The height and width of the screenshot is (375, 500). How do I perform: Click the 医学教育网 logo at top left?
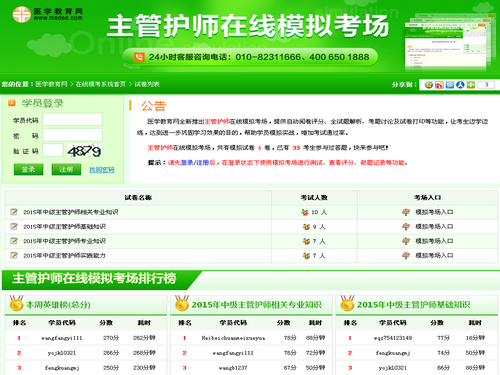point(48,14)
